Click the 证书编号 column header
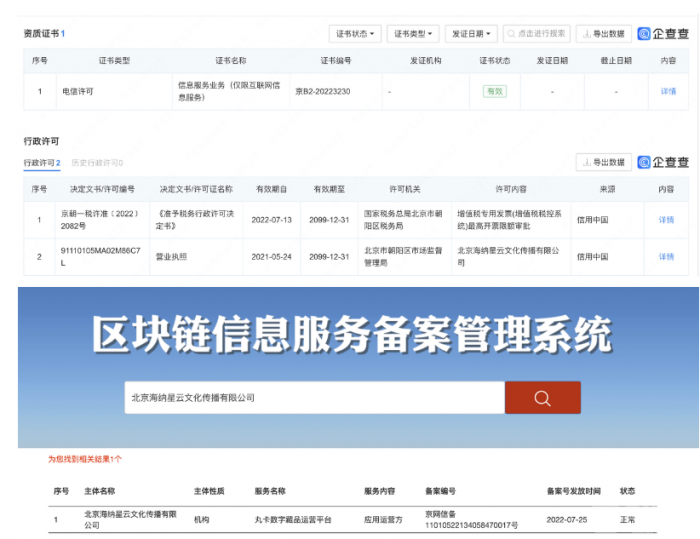This screenshot has height=539, width=700. [336, 61]
